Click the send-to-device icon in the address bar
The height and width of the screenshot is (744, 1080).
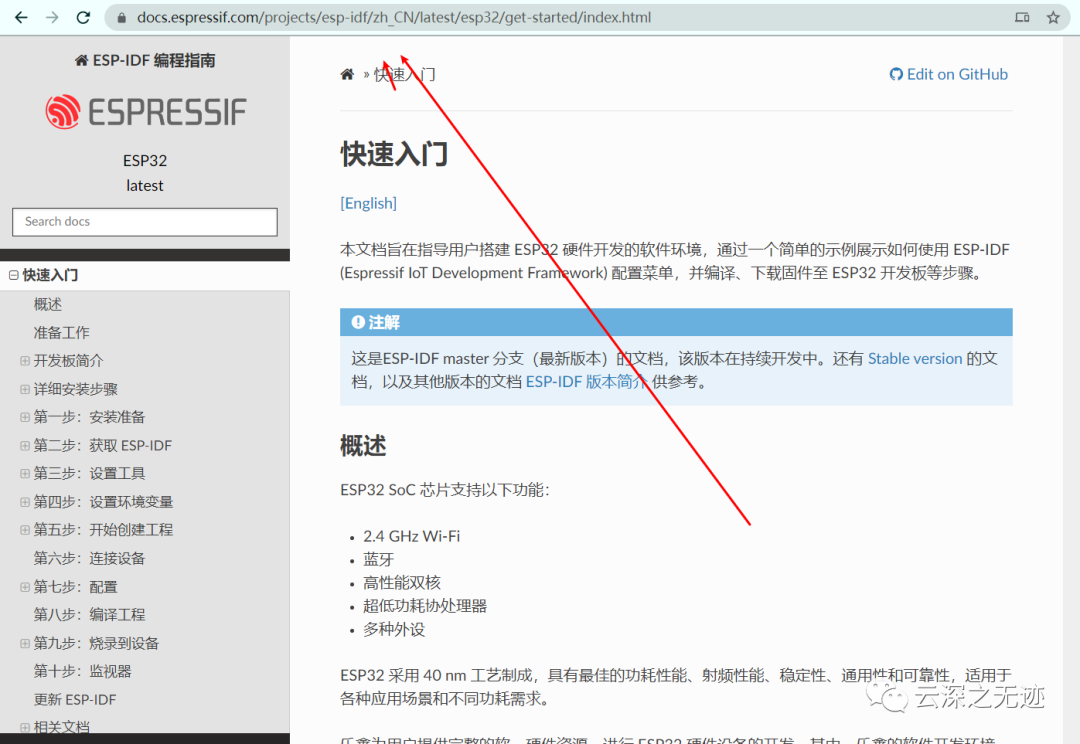pos(1022,17)
